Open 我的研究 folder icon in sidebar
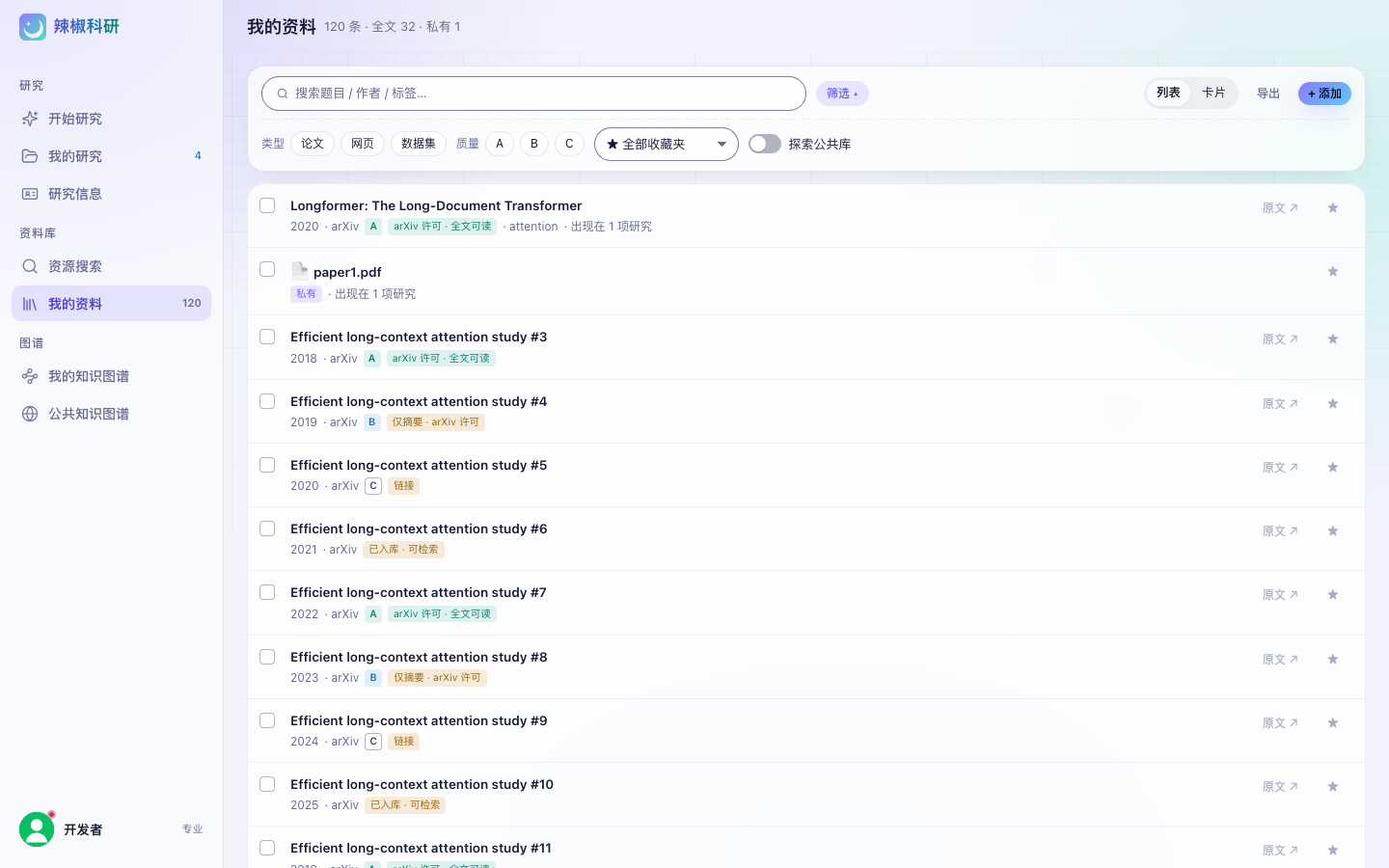The image size is (1389, 868). [x=30, y=156]
